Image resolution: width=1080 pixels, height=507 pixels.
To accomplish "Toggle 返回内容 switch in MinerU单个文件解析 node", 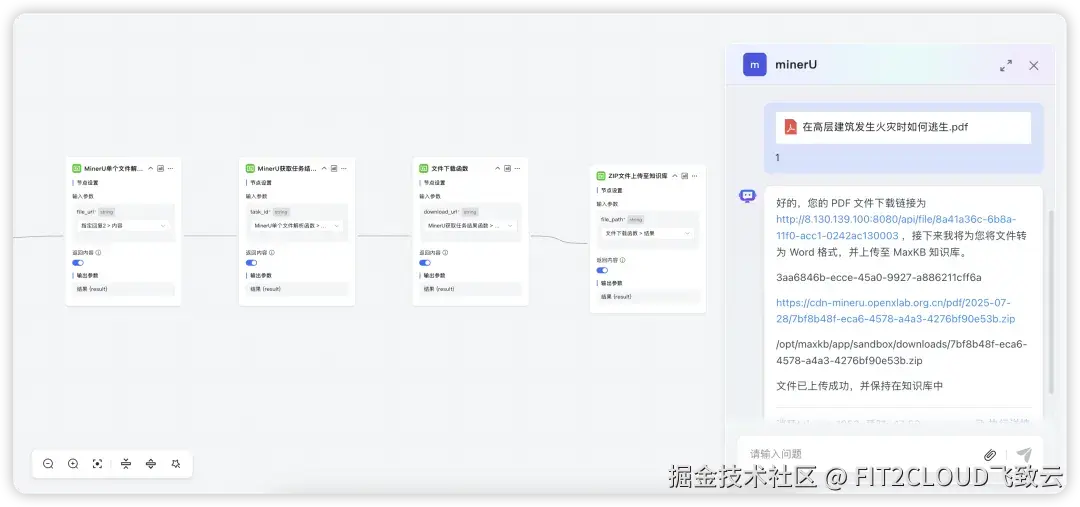I will pyautogui.click(x=78, y=262).
